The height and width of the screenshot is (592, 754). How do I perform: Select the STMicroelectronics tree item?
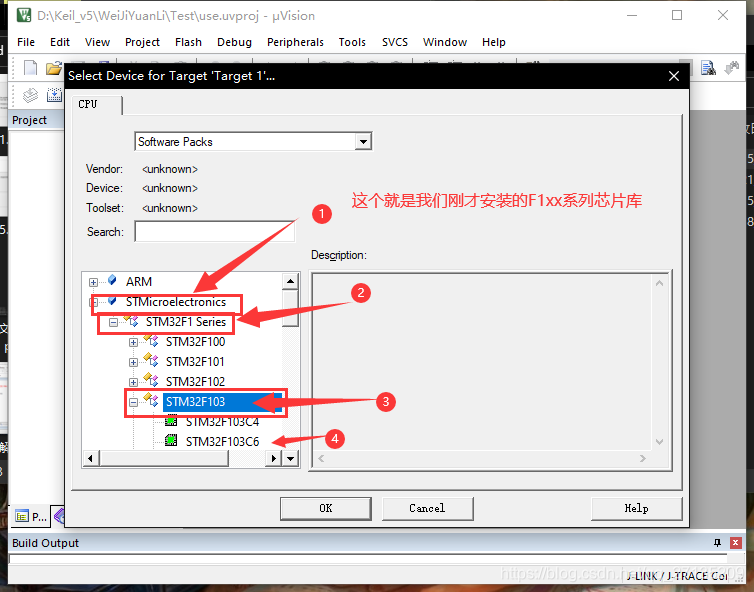pos(176,302)
